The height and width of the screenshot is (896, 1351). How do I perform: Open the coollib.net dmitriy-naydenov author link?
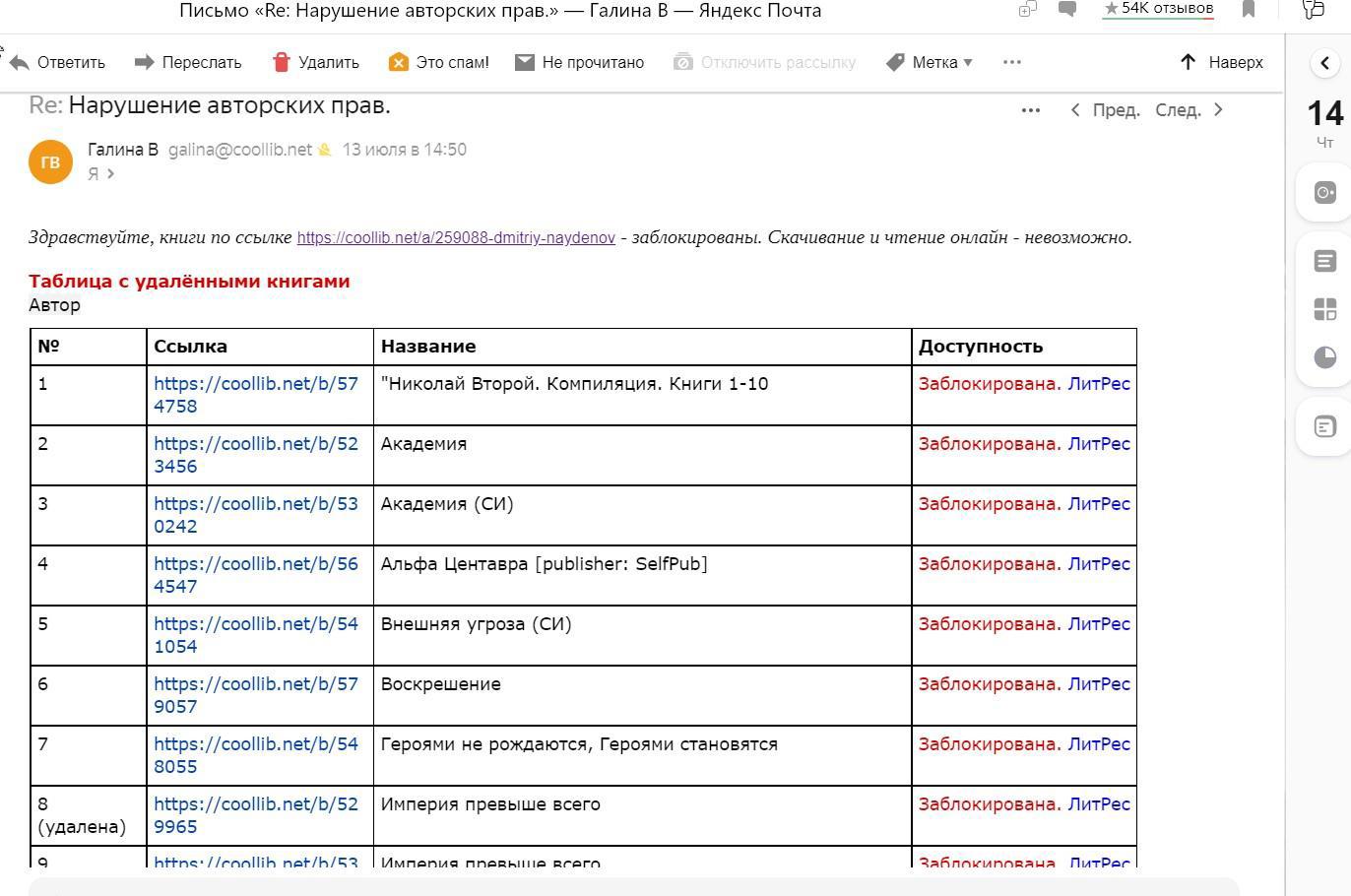(456, 237)
